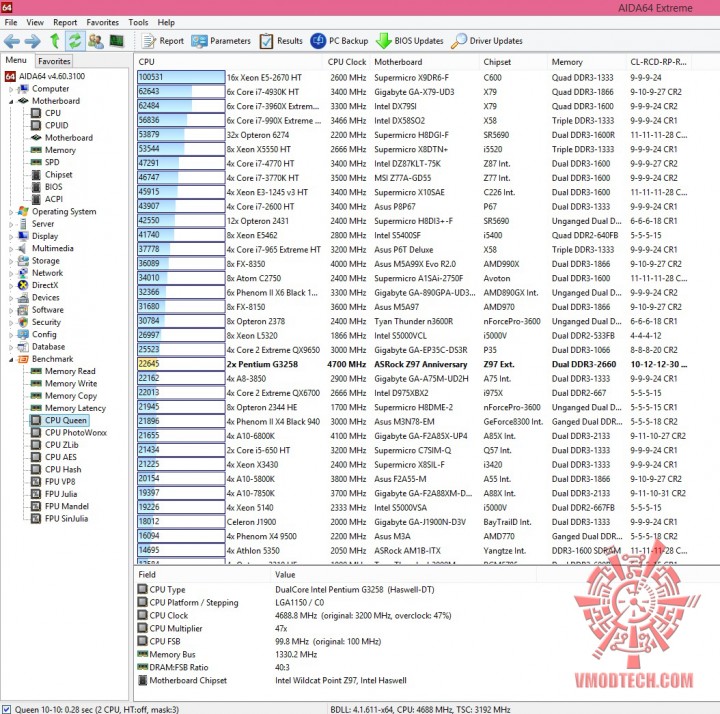720x714 pixels.
Task: Click the Database icon in tree
Action: [22, 347]
